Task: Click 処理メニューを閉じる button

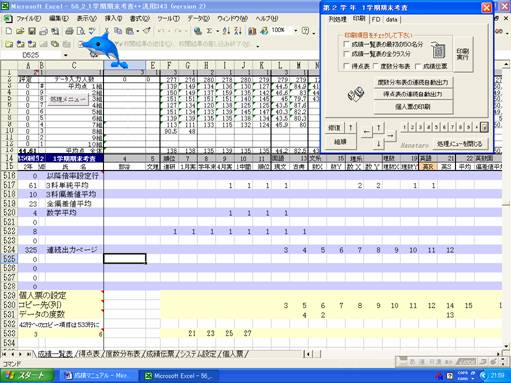Action: 460,144
